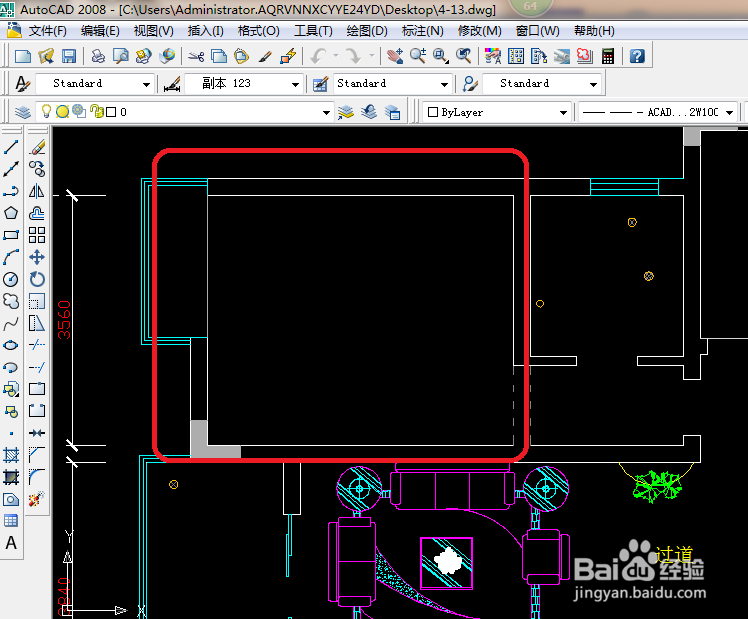Click the ByLayer color swatch box
Image resolution: width=748 pixels, height=619 pixels.
[x=433, y=112]
